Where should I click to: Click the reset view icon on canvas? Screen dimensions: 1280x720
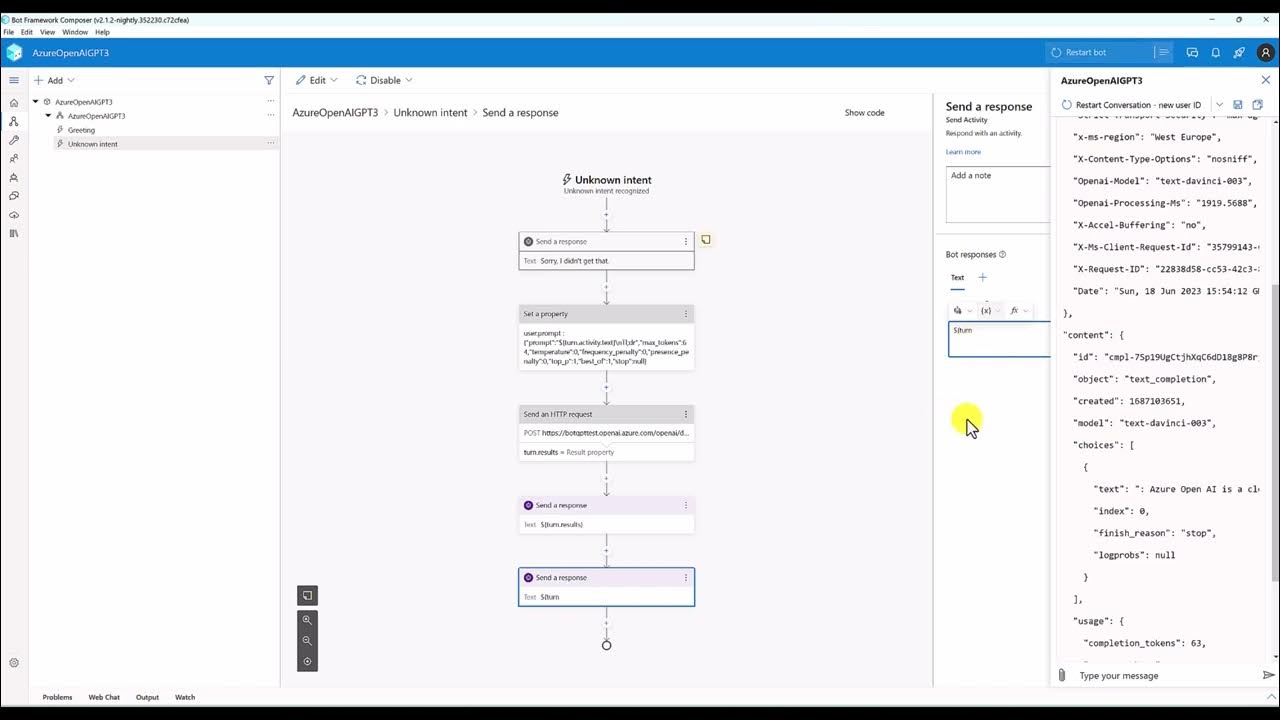point(307,662)
